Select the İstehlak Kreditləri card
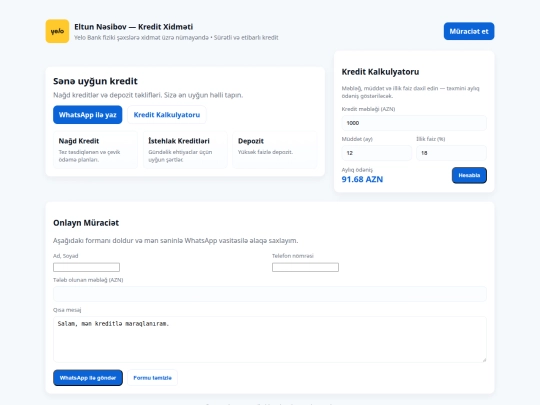 pyautogui.click(x=185, y=150)
